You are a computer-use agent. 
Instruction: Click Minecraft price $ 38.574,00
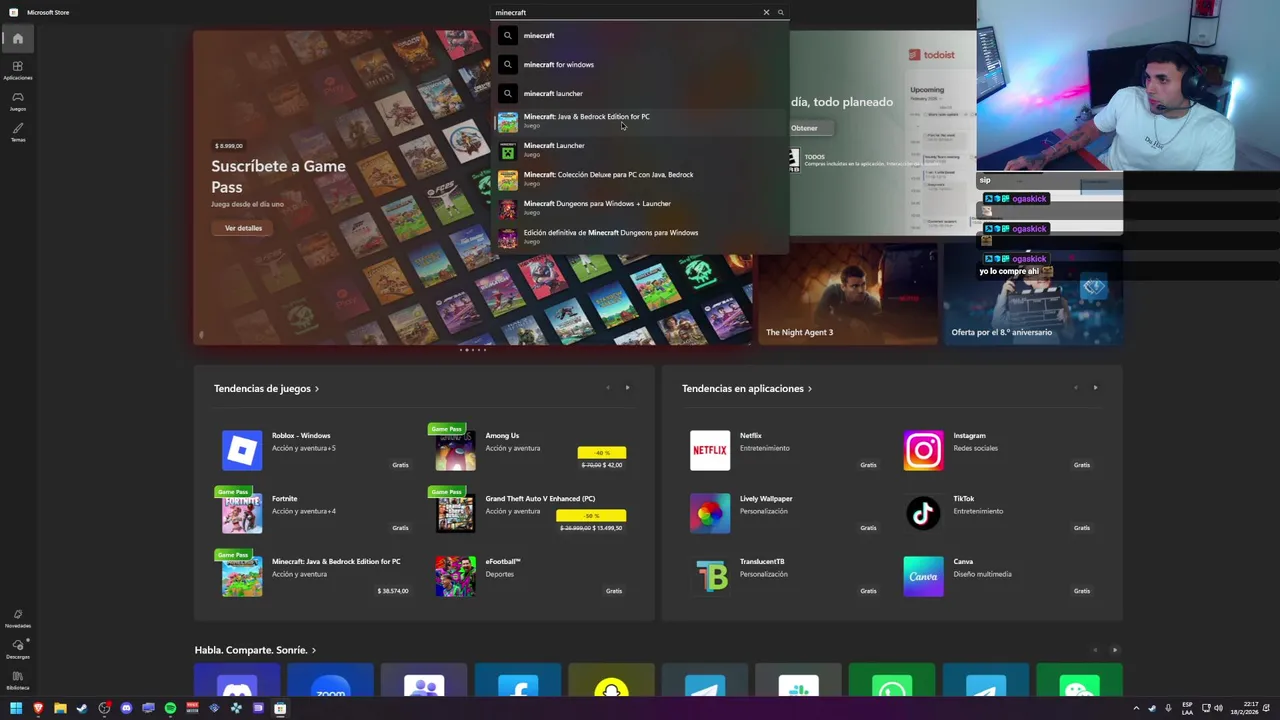(x=393, y=591)
